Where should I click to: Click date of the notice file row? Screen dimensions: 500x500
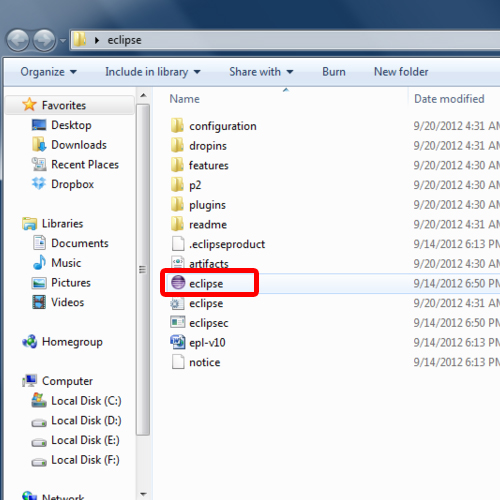pyautogui.click(x=457, y=362)
